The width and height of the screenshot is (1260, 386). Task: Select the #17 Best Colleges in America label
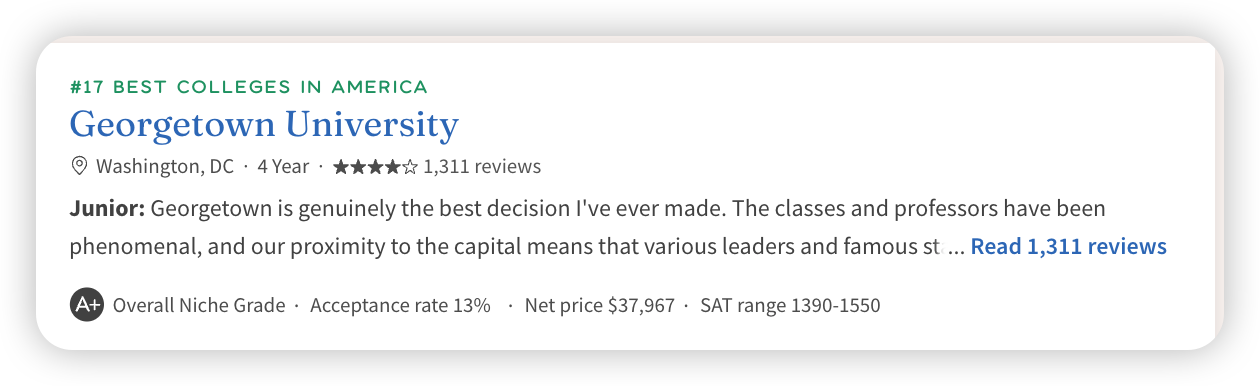pyautogui.click(x=249, y=87)
